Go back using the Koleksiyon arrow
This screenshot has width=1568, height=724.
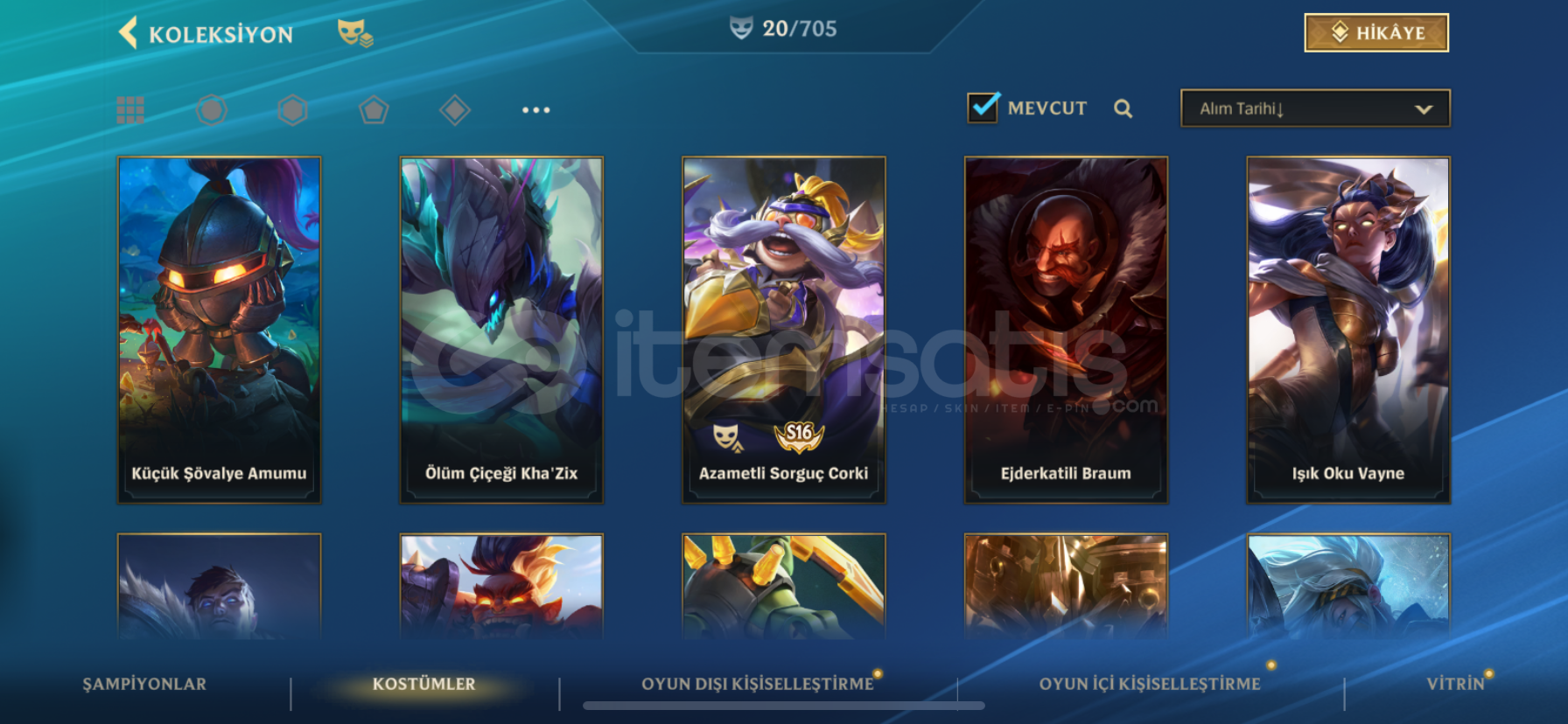[x=129, y=33]
